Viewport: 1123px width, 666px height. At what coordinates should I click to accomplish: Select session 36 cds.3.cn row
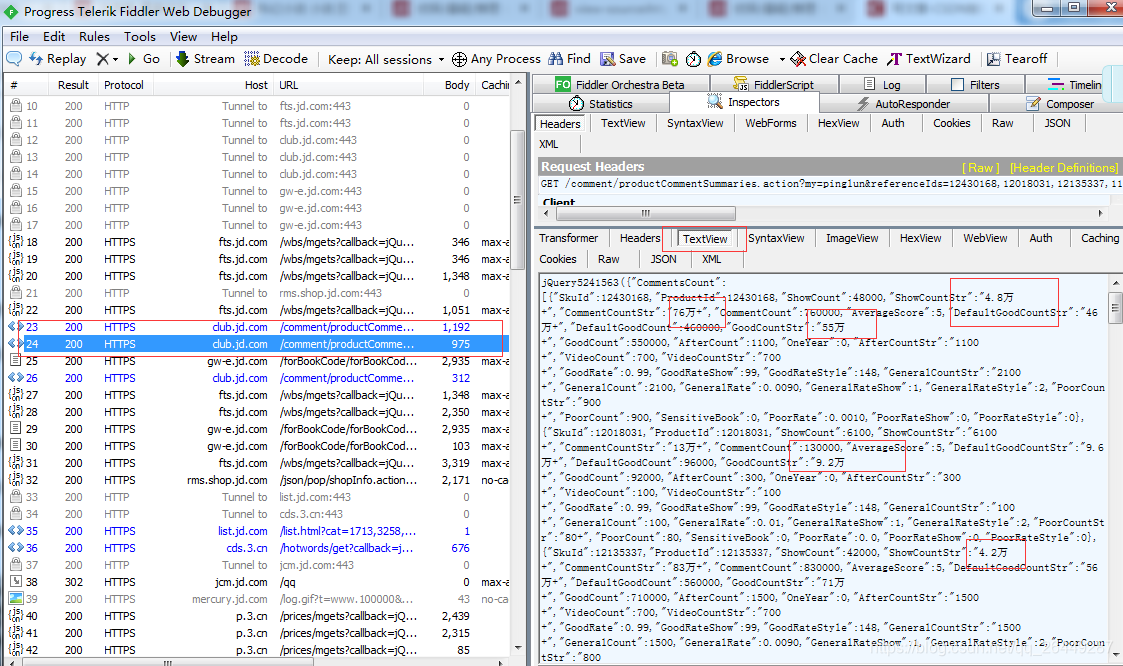click(x=256, y=548)
